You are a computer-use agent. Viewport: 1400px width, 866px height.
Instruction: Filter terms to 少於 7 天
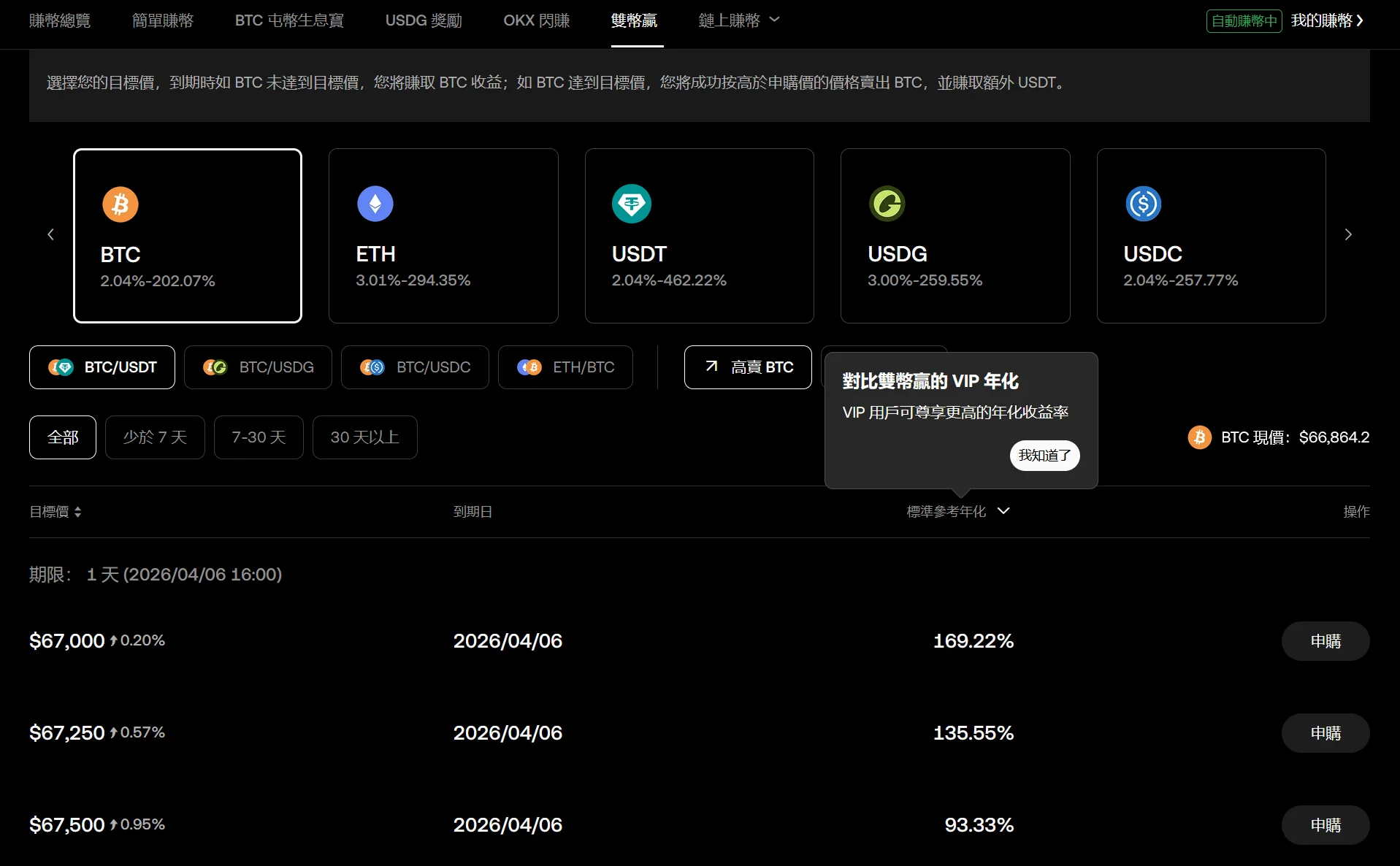point(155,437)
